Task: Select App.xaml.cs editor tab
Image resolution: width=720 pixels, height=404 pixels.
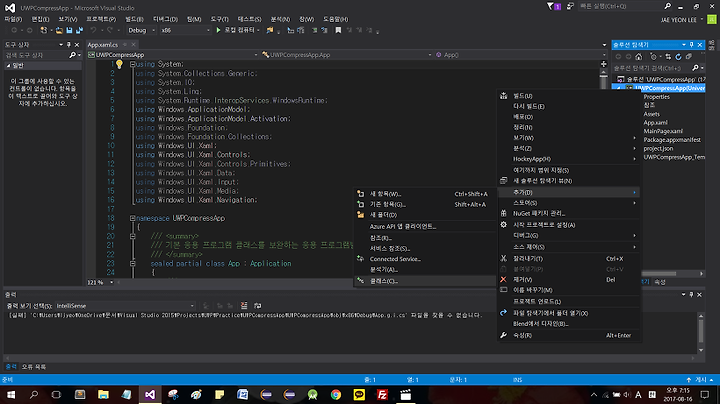Action: [103, 45]
